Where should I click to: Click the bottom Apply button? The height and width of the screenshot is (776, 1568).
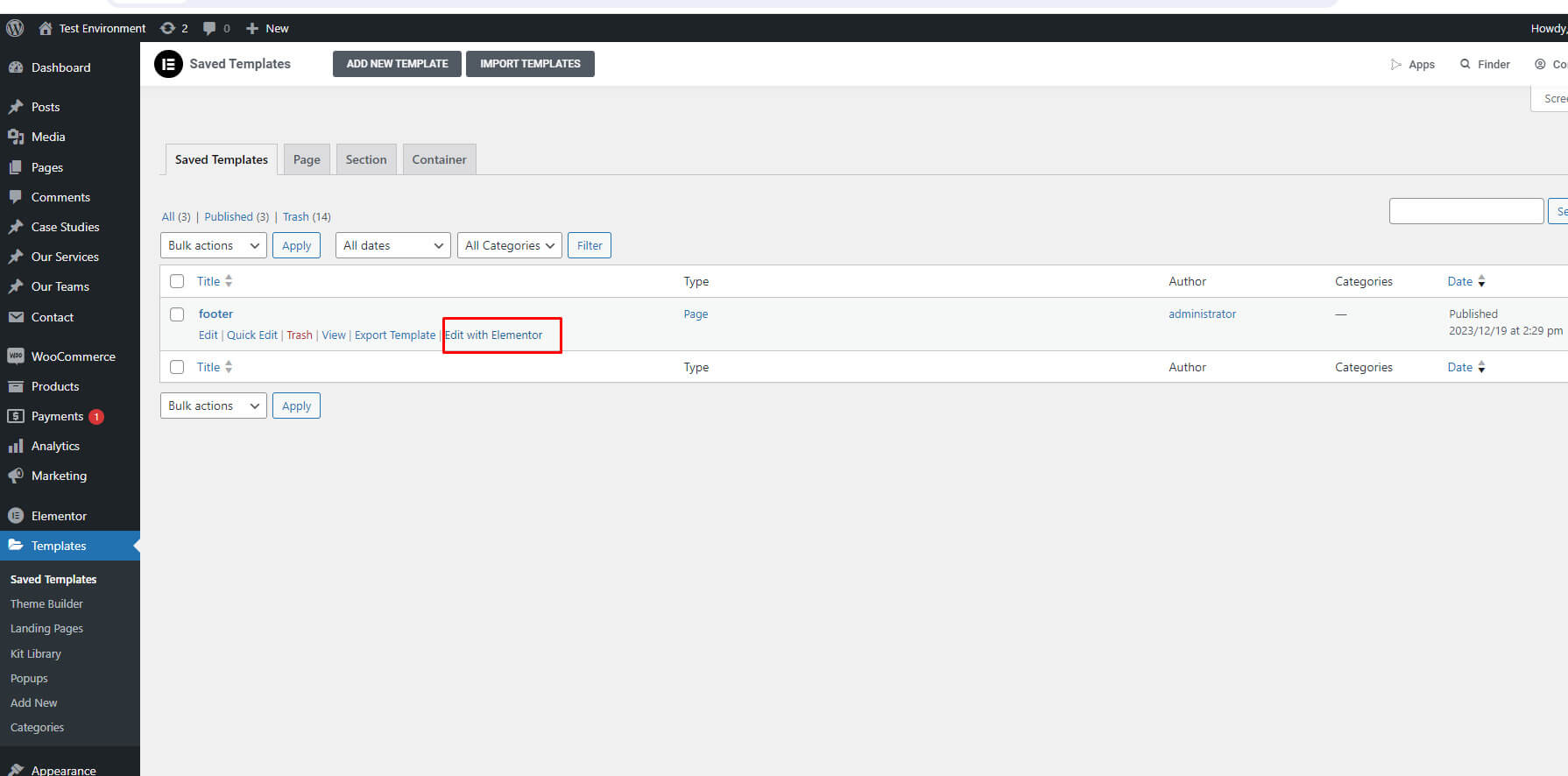pyautogui.click(x=296, y=406)
